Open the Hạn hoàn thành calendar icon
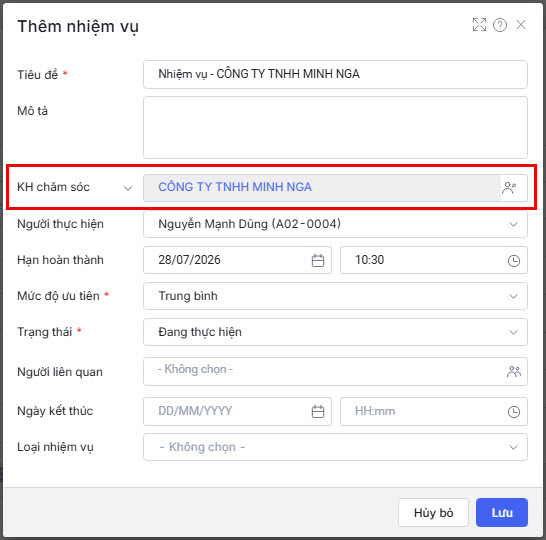The height and width of the screenshot is (540, 546). pos(318,260)
